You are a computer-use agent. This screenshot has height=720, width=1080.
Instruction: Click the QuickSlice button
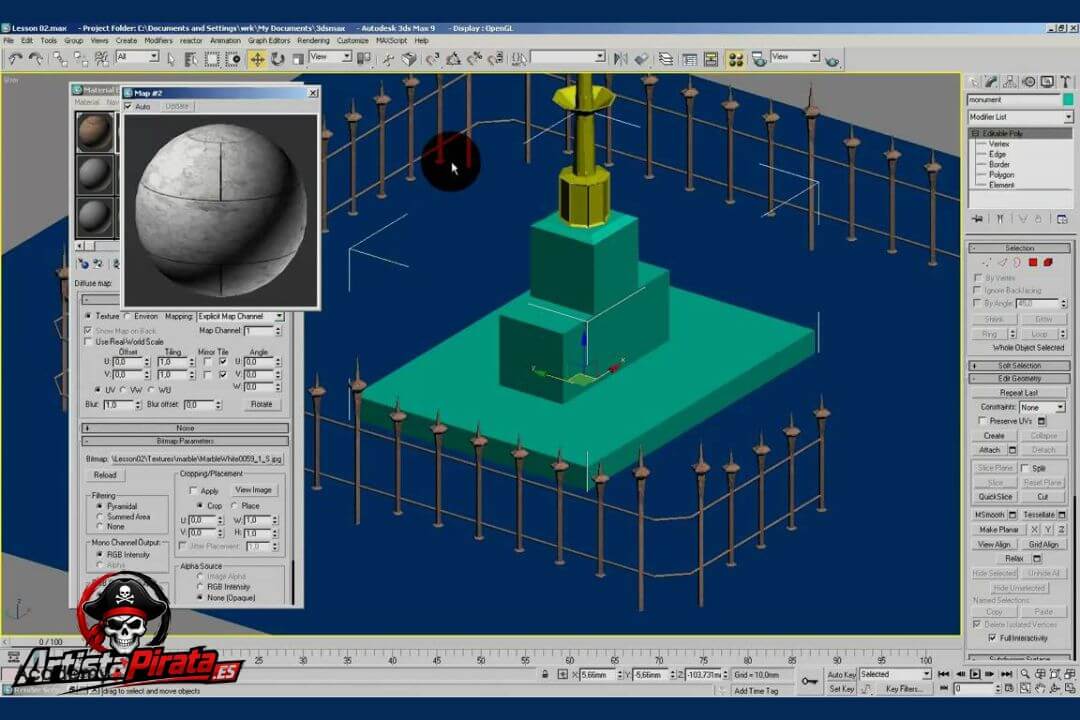[995, 497]
